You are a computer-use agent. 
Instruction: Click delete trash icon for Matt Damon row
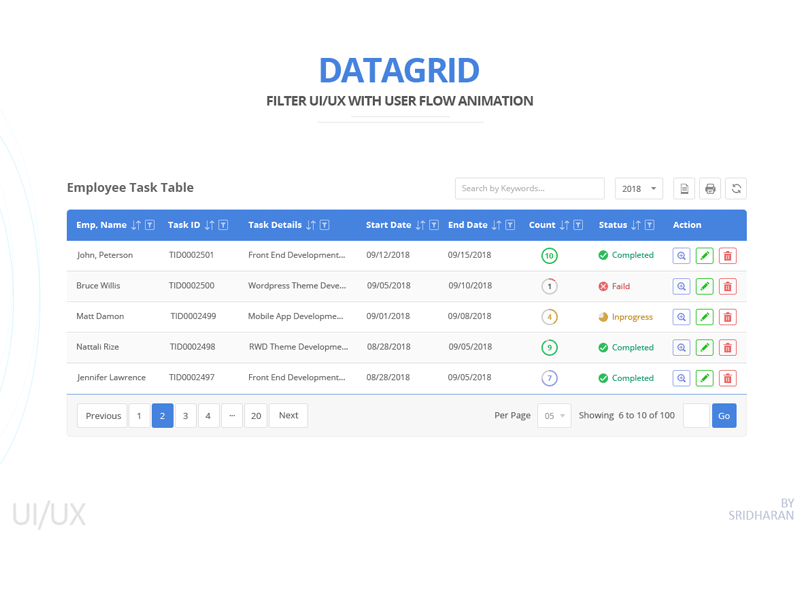coord(727,316)
